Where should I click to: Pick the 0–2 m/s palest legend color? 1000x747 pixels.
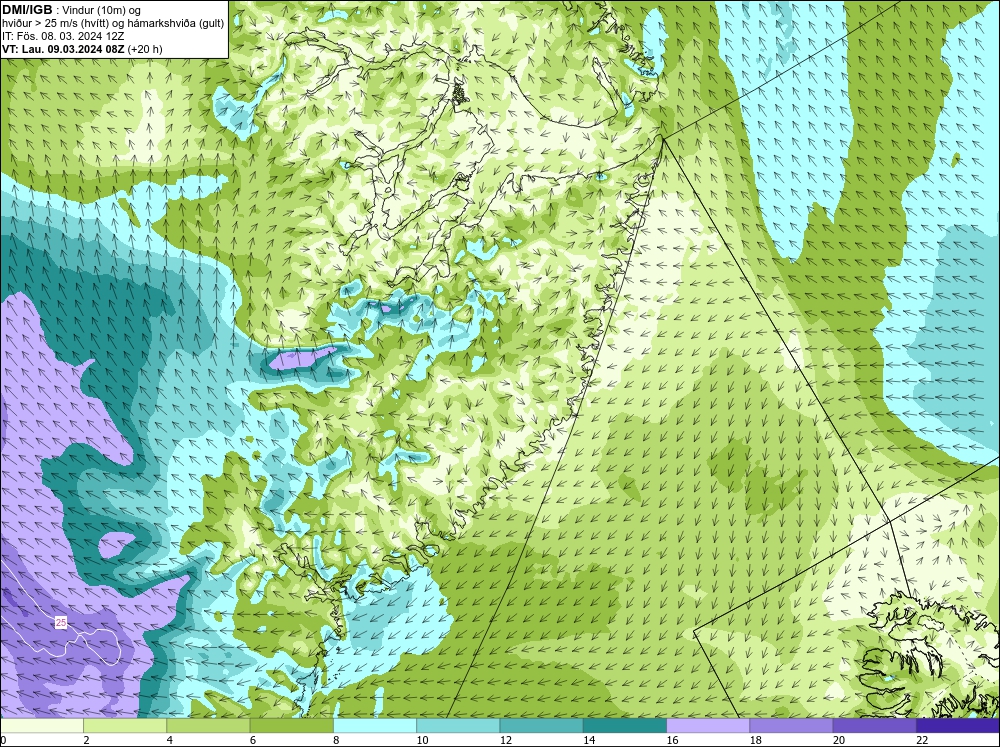pyautogui.click(x=42, y=725)
